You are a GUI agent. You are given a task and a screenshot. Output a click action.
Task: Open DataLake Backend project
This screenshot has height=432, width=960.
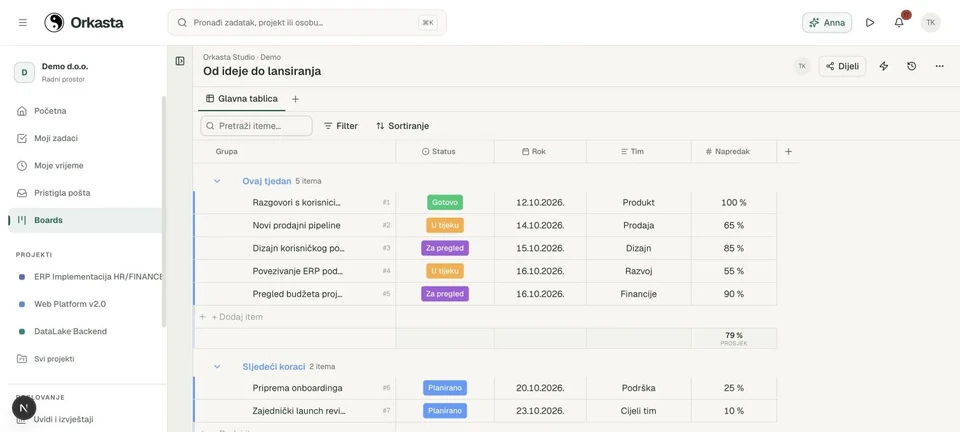point(85,331)
